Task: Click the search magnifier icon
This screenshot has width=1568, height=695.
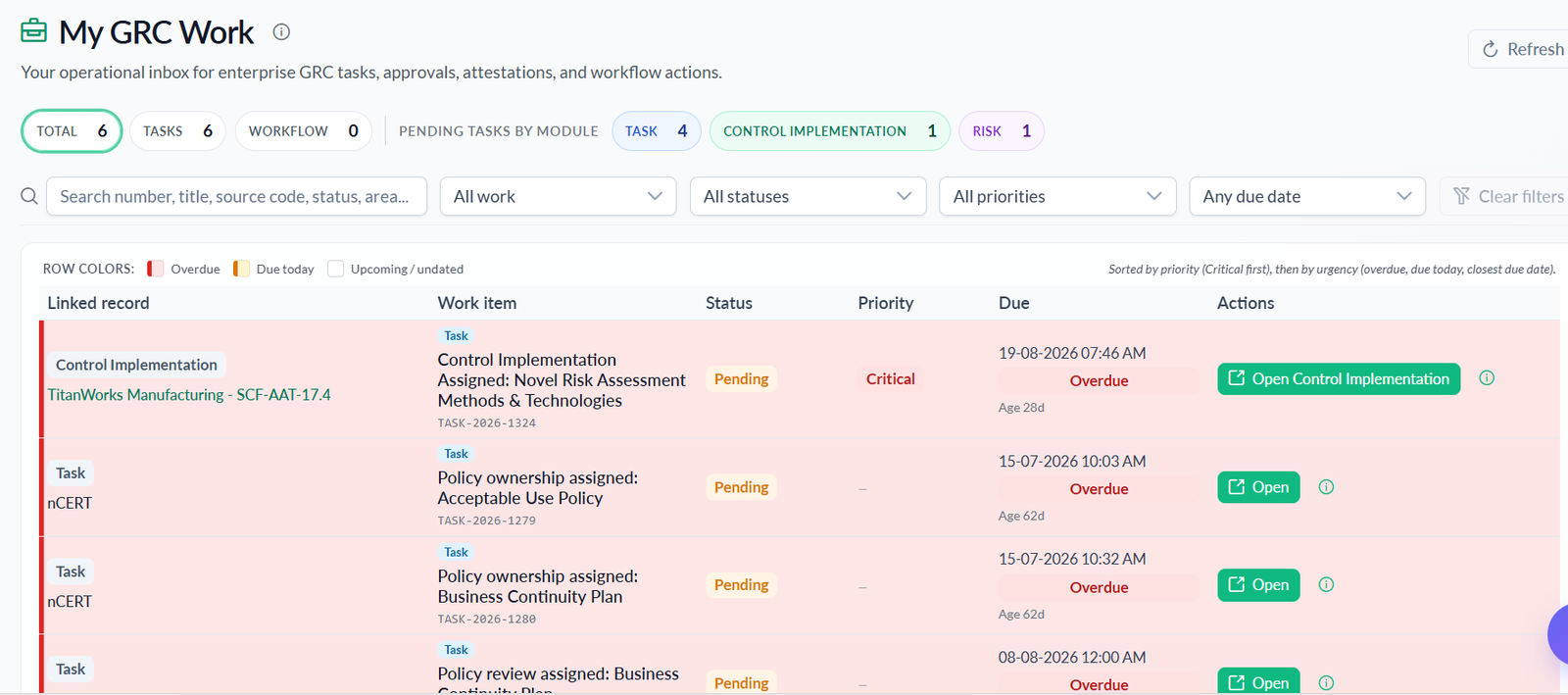Action: pyautogui.click(x=29, y=196)
